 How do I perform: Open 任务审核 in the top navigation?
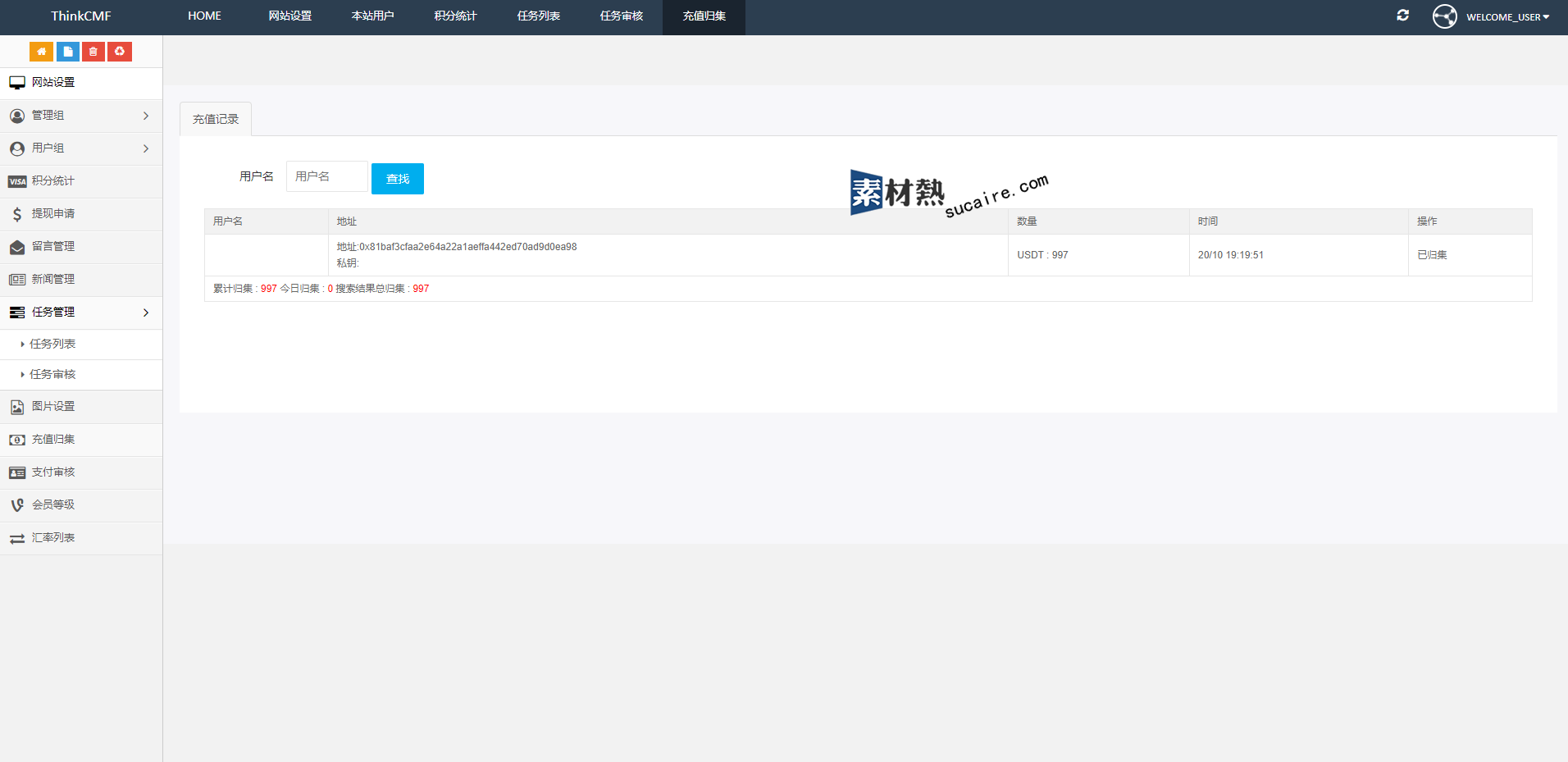(x=621, y=16)
